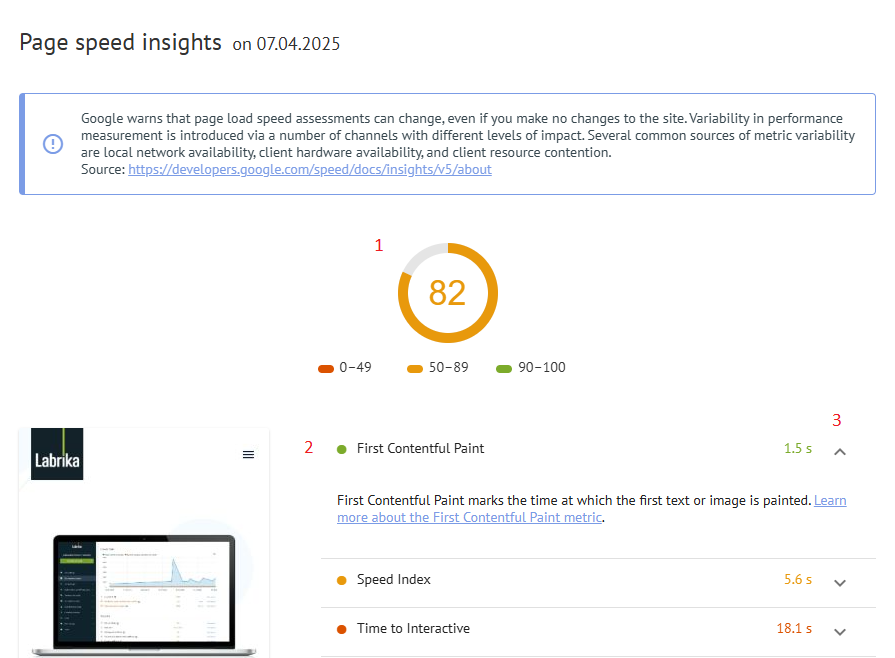Viewport: 895px width, 658px height.
Task: Click the green 90–100 legend swatch
Action: click(505, 368)
